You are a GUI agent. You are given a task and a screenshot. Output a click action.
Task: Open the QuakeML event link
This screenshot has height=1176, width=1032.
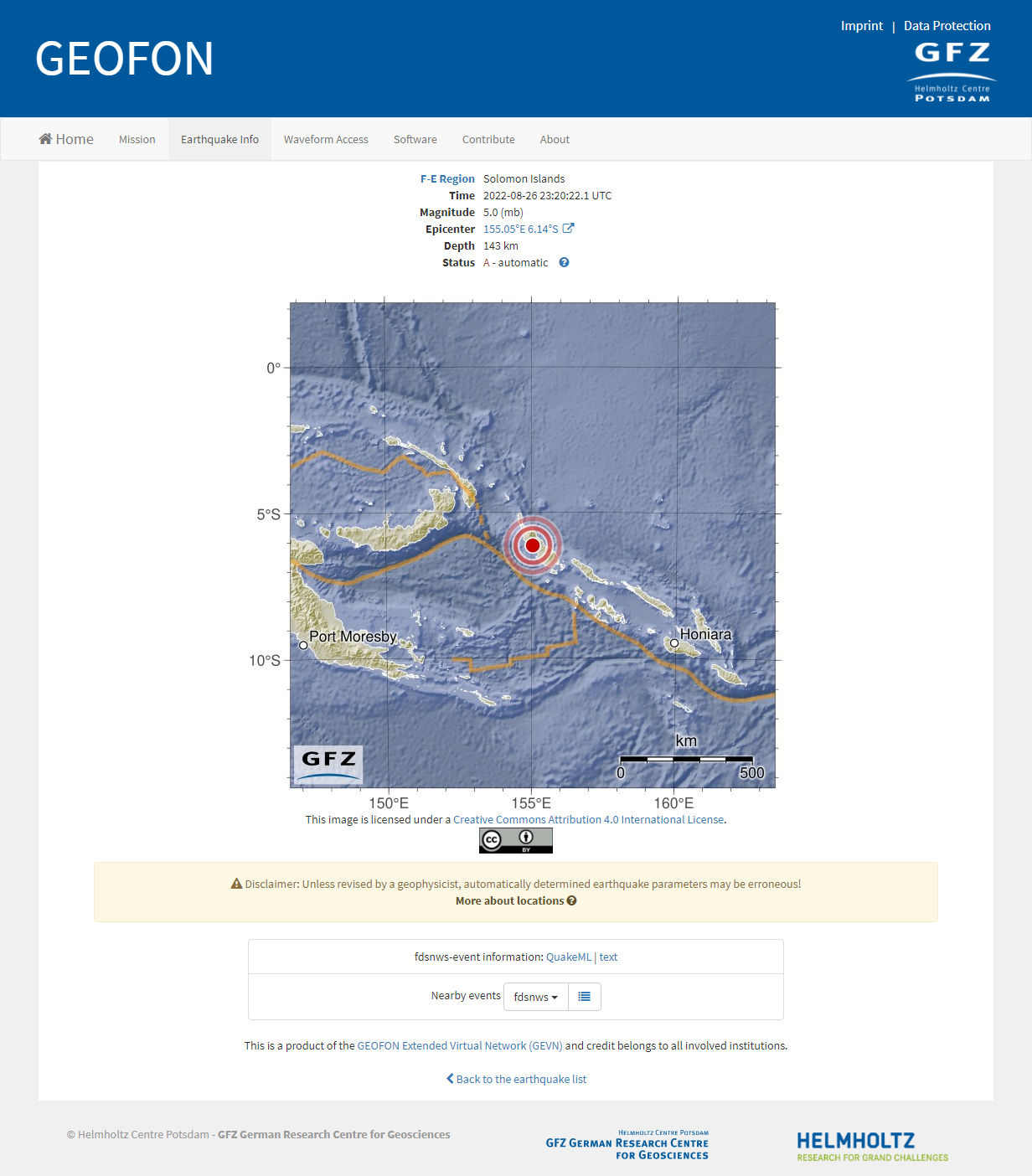click(x=568, y=957)
